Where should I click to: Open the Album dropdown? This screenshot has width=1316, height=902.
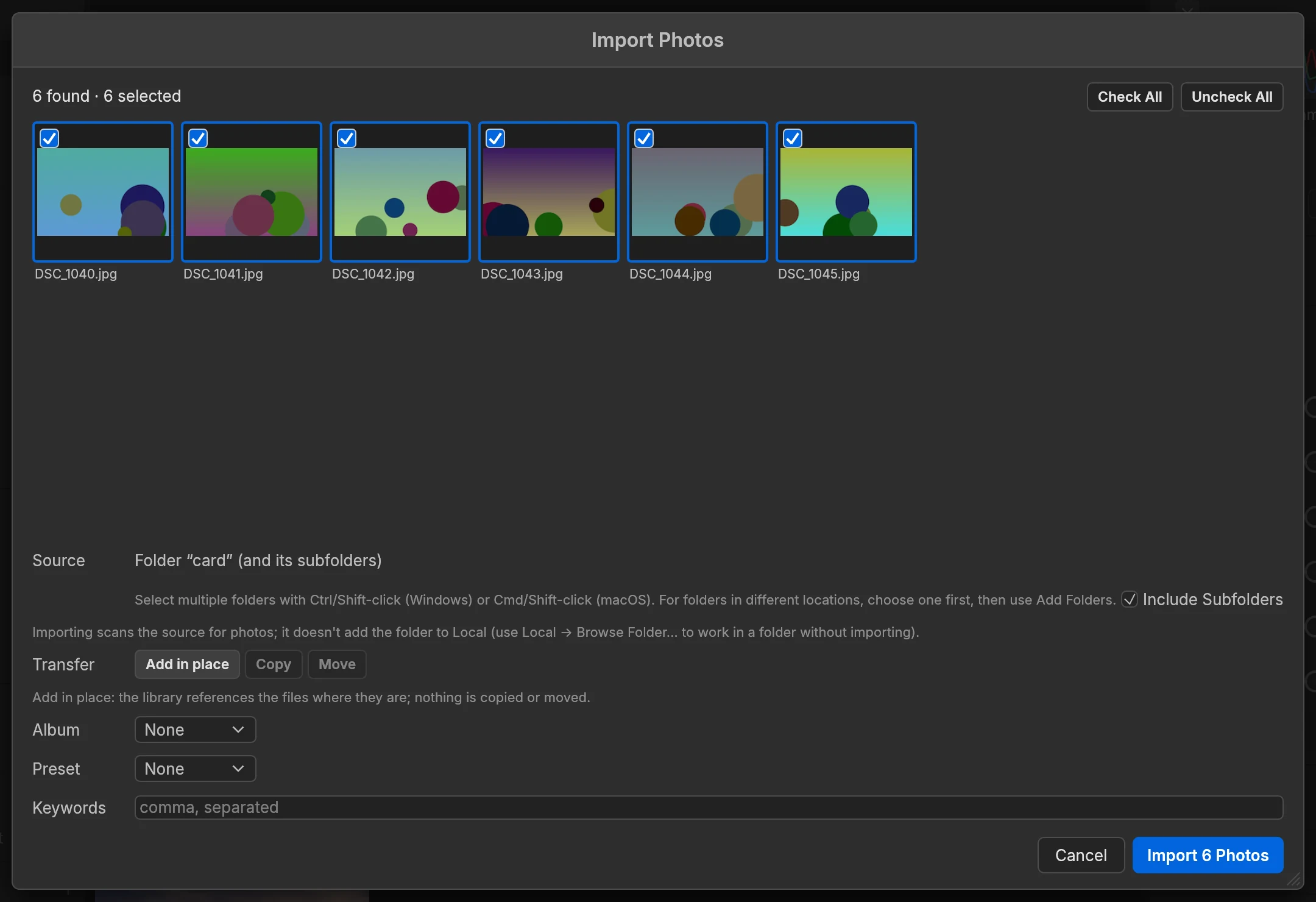(195, 730)
